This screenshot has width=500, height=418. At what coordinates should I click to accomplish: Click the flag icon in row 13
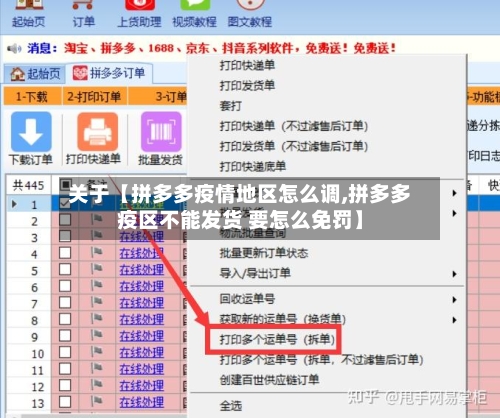tap(96, 402)
